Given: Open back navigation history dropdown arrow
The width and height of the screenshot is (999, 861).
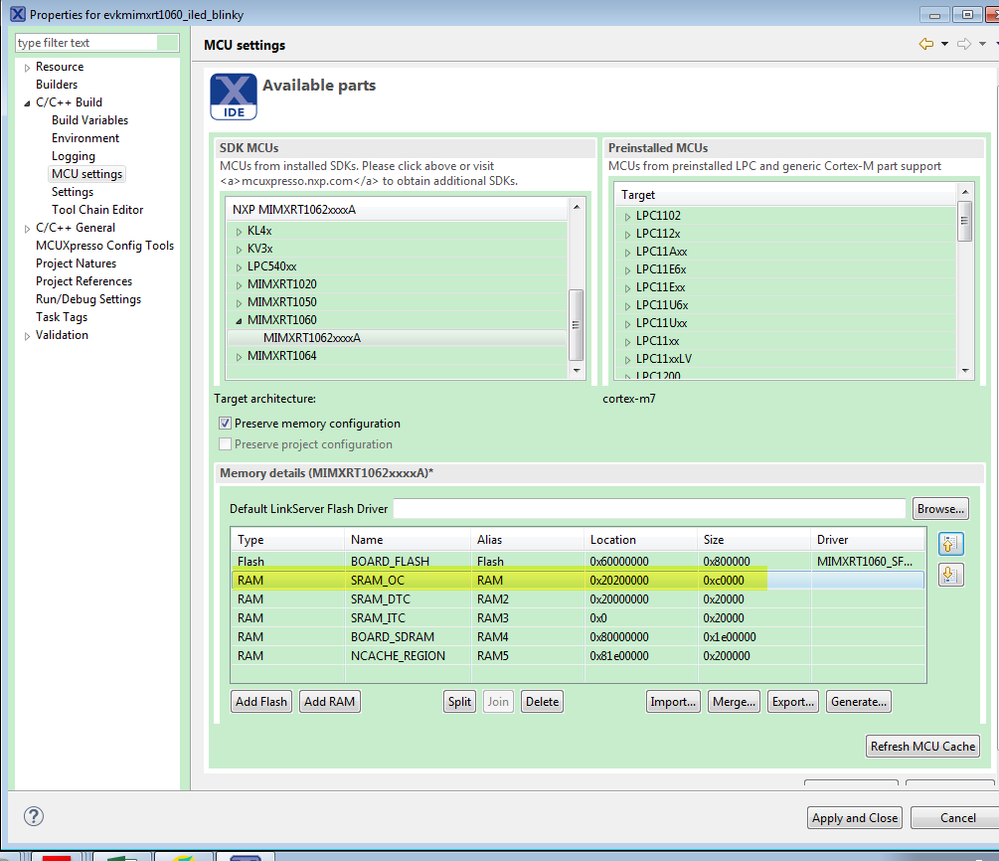Looking at the screenshot, I should tap(944, 44).
